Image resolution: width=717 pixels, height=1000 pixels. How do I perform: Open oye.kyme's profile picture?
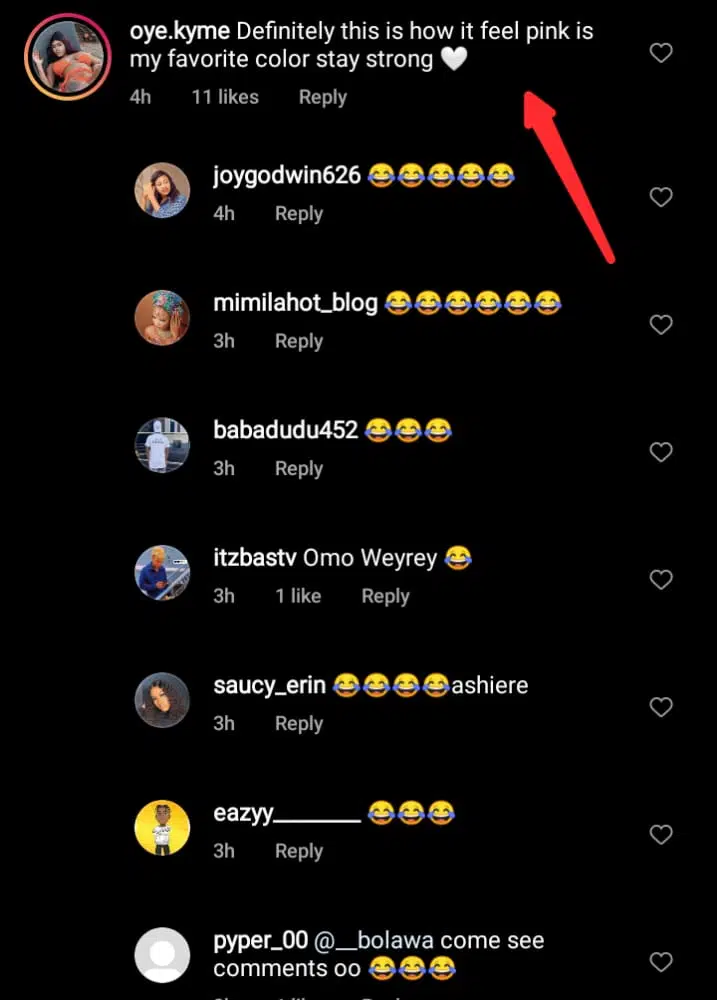point(67,57)
